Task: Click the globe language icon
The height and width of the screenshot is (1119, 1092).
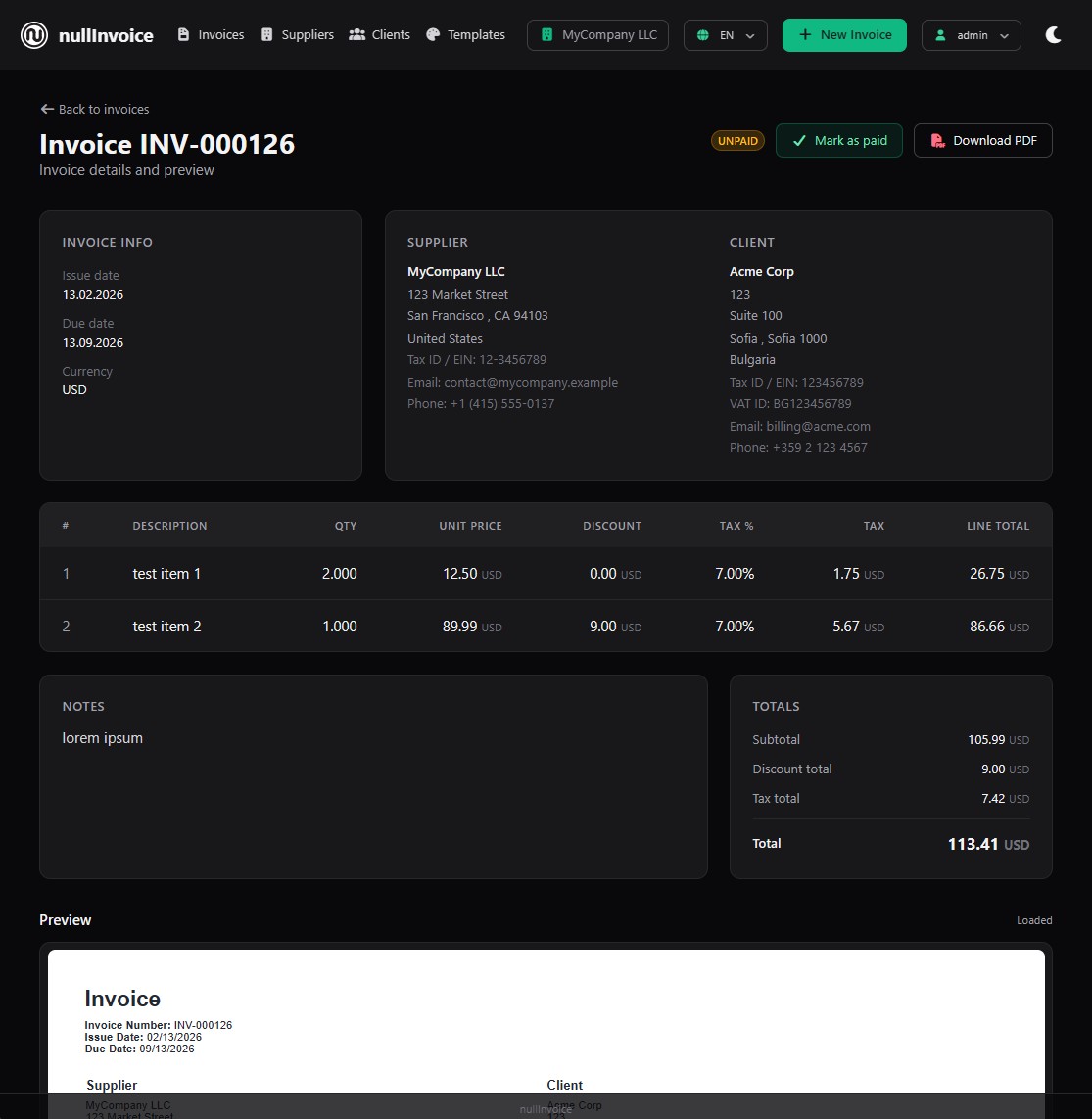Action: (x=703, y=35)
